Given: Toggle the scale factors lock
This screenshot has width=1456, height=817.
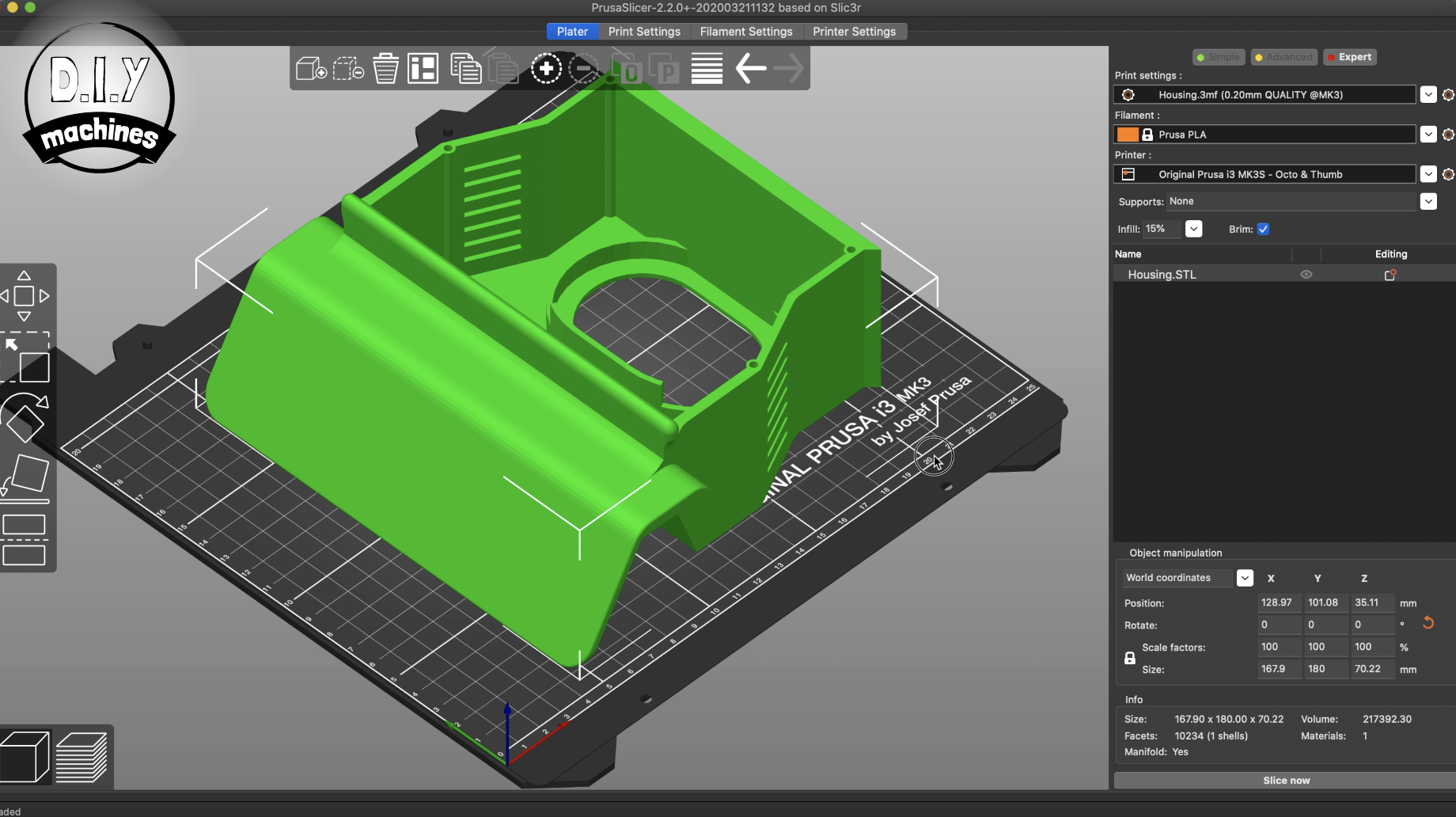Looking at the screenshot, I should [1130, 658].
